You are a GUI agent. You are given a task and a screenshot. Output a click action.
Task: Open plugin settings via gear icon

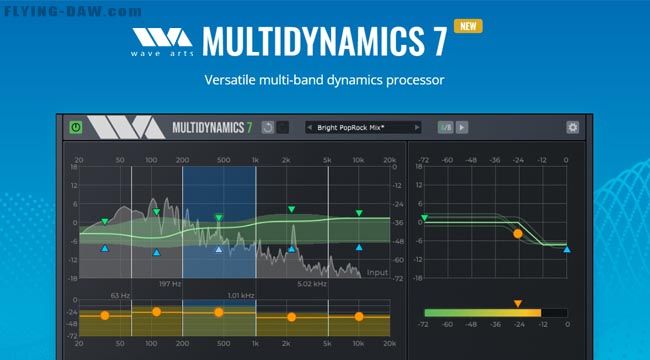[572, 127]
